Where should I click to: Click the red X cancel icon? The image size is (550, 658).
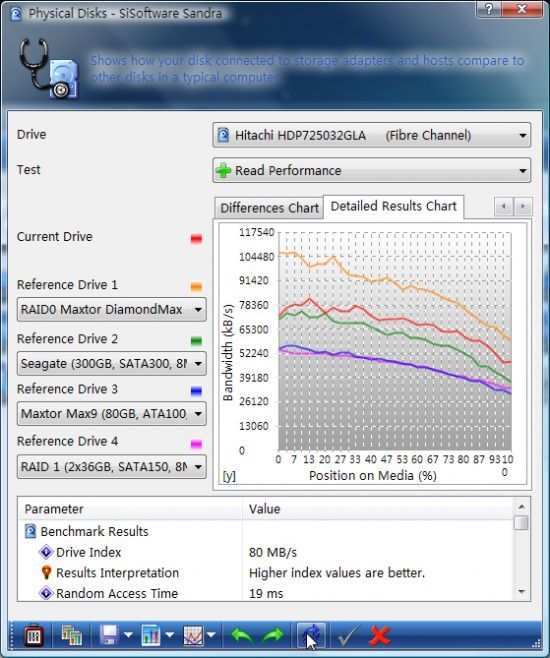[379, 635]
